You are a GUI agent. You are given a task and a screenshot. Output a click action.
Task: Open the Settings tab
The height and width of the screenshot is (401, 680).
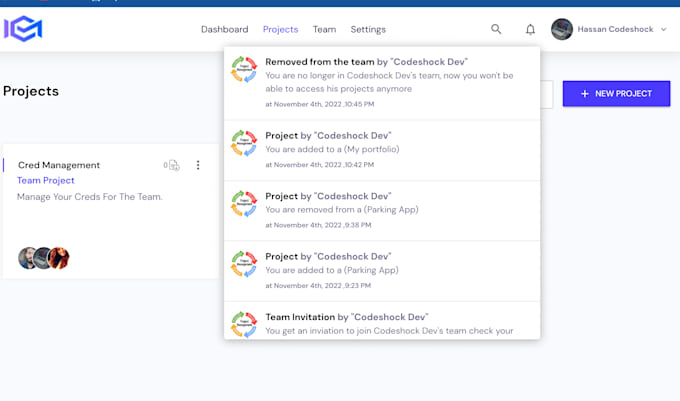click(x=368, y=30)
